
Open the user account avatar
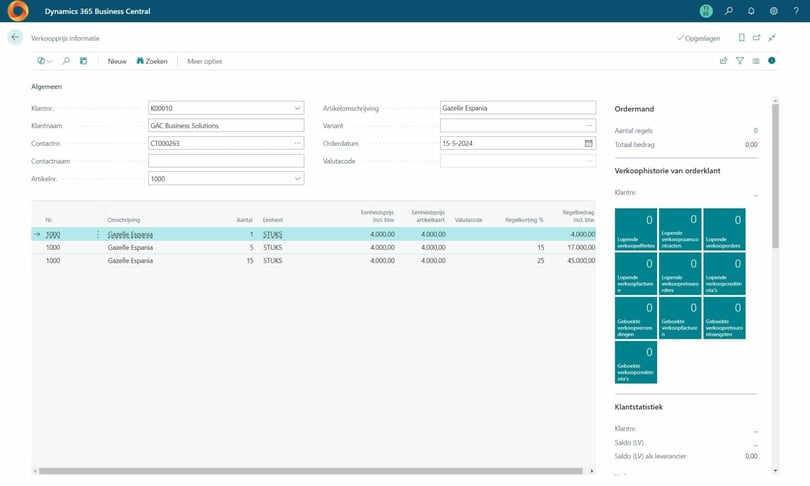(706, 11)
